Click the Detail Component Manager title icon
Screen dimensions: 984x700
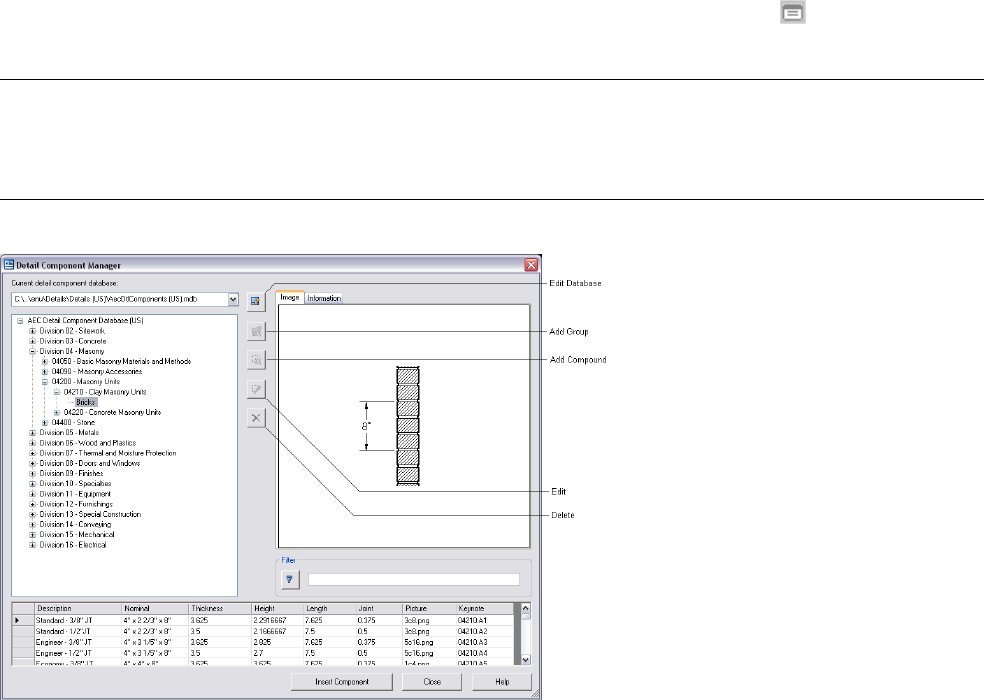coord(9,265)
